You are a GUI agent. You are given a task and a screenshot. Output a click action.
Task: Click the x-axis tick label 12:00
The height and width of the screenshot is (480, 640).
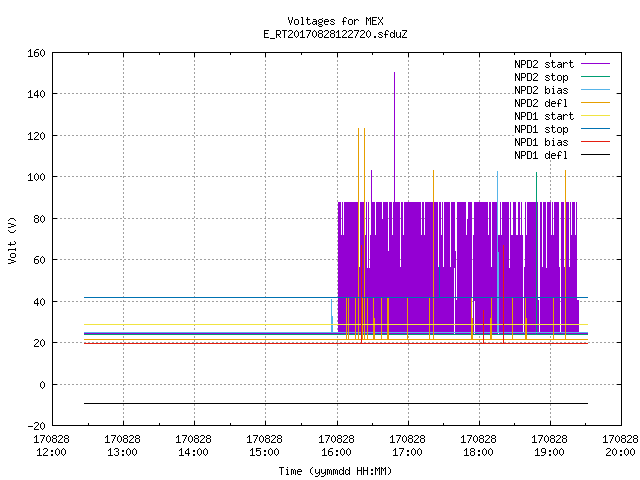51,453
